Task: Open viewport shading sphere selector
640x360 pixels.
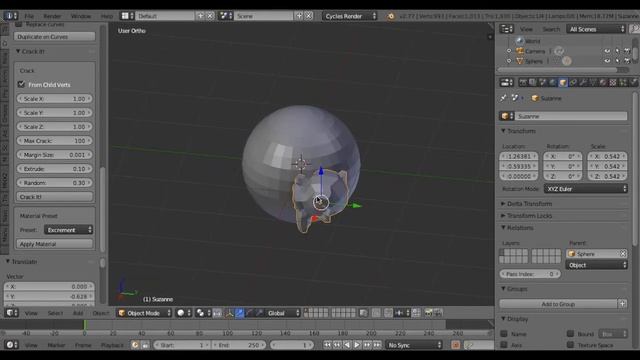Action: coord(184,313)
